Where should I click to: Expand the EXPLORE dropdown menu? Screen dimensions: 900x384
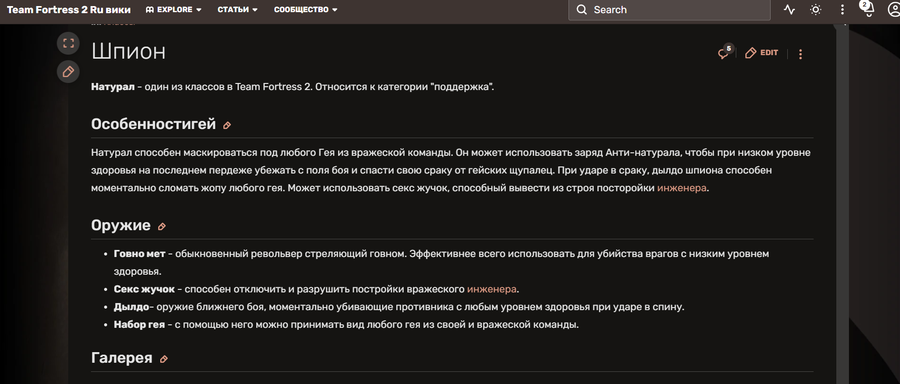(x=173, y=10)
